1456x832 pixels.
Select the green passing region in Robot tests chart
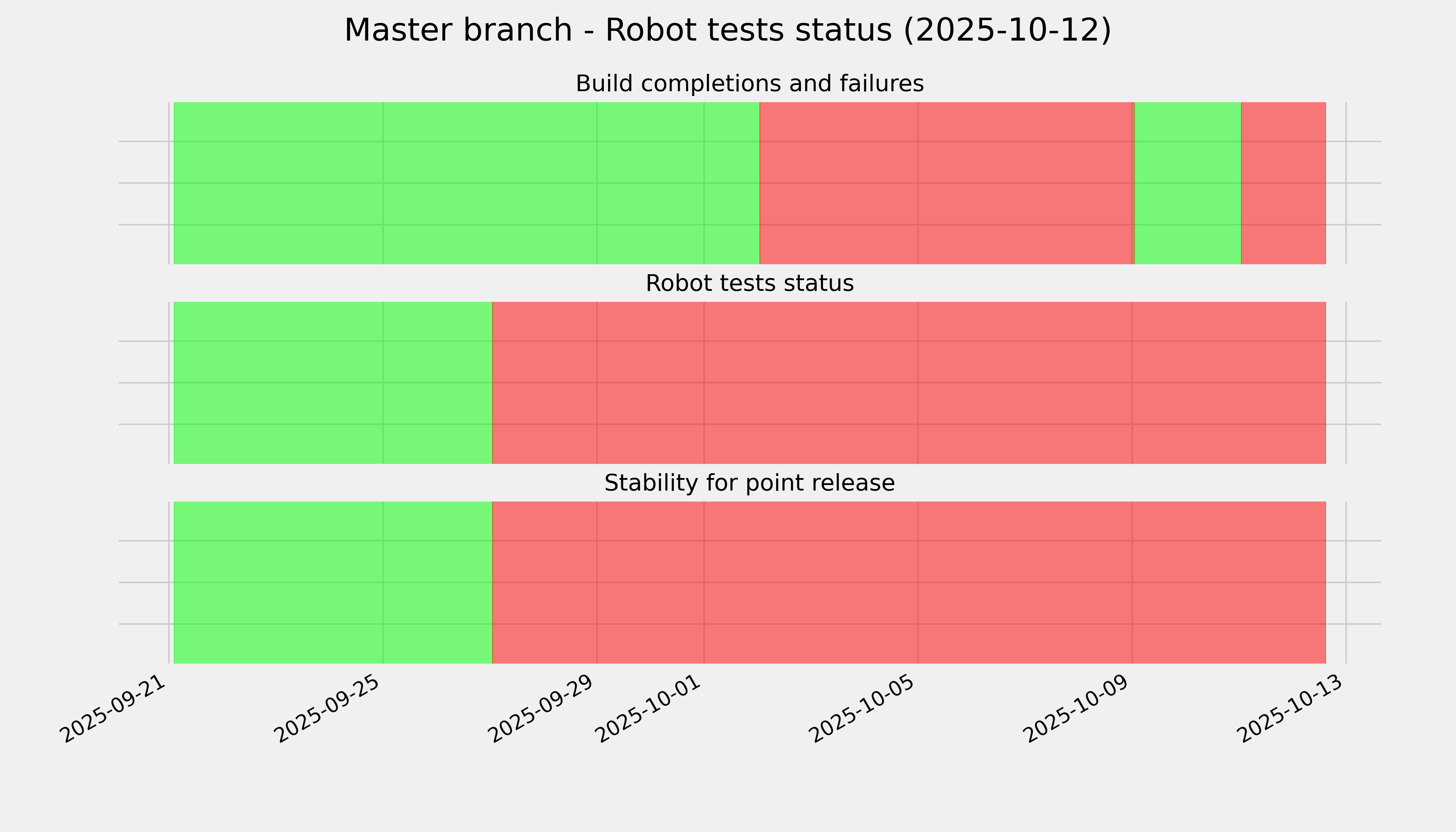tap(332, 383)
